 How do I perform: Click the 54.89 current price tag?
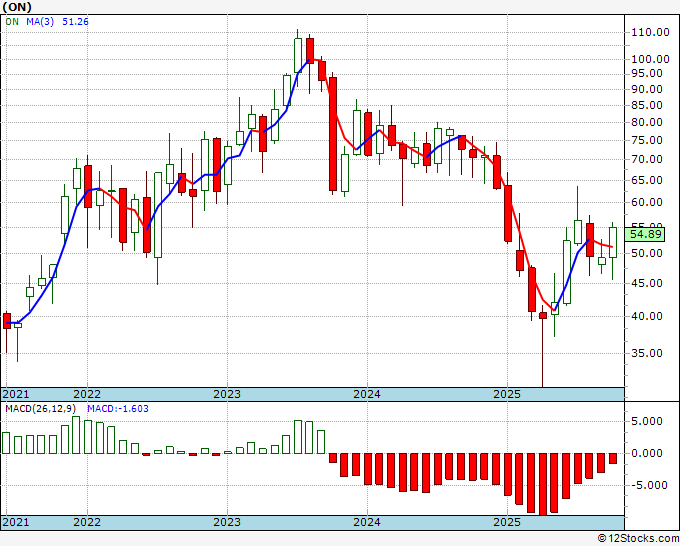coord(645,235)
